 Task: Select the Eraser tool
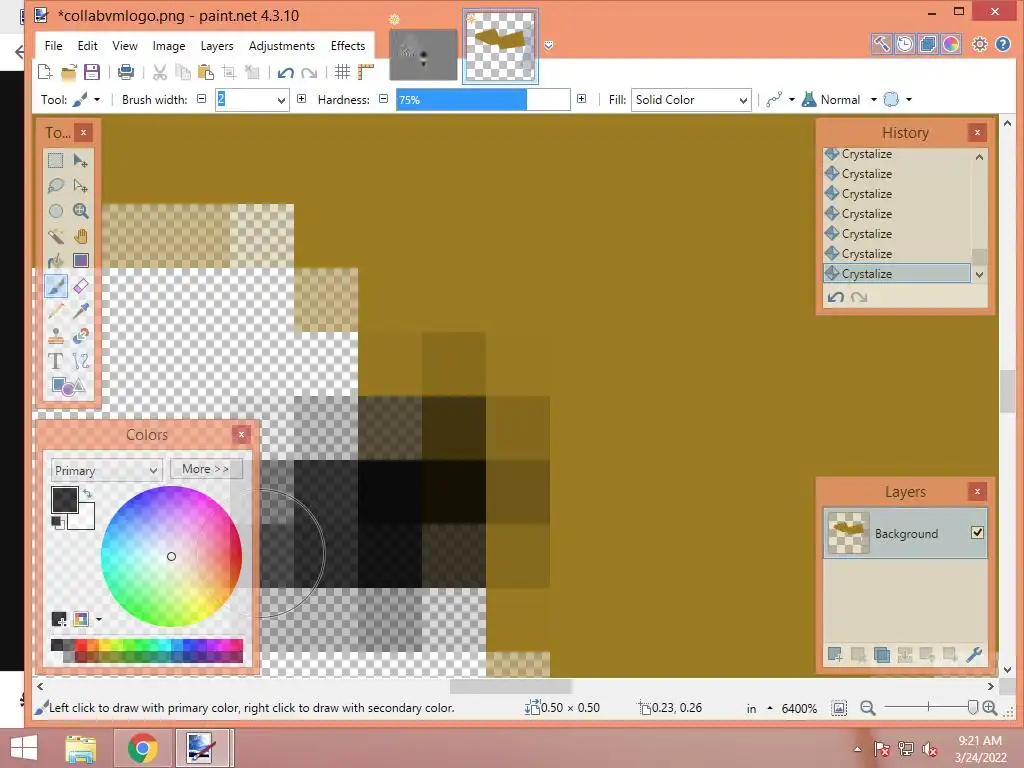point(81,286)
